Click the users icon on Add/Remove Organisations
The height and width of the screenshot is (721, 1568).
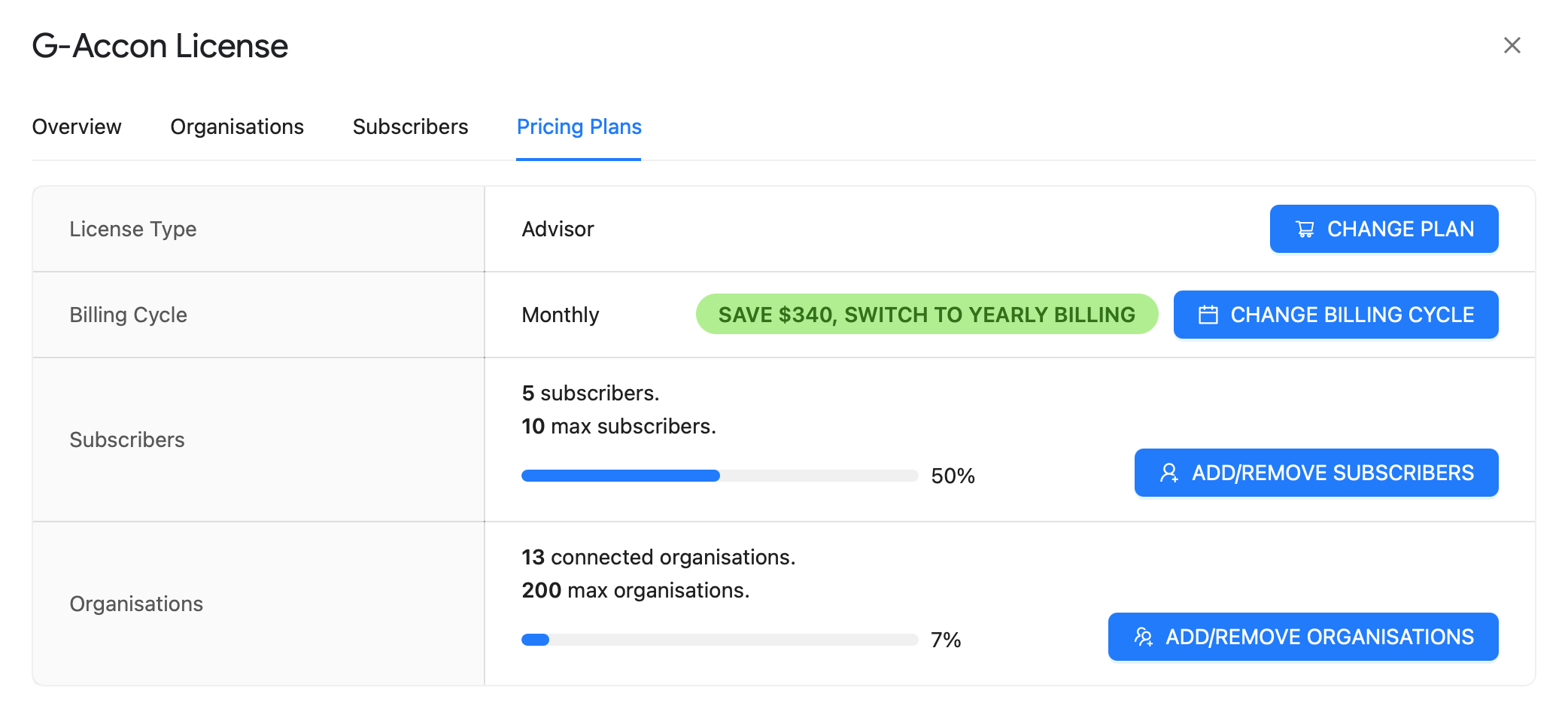[x=1144, y=637]
